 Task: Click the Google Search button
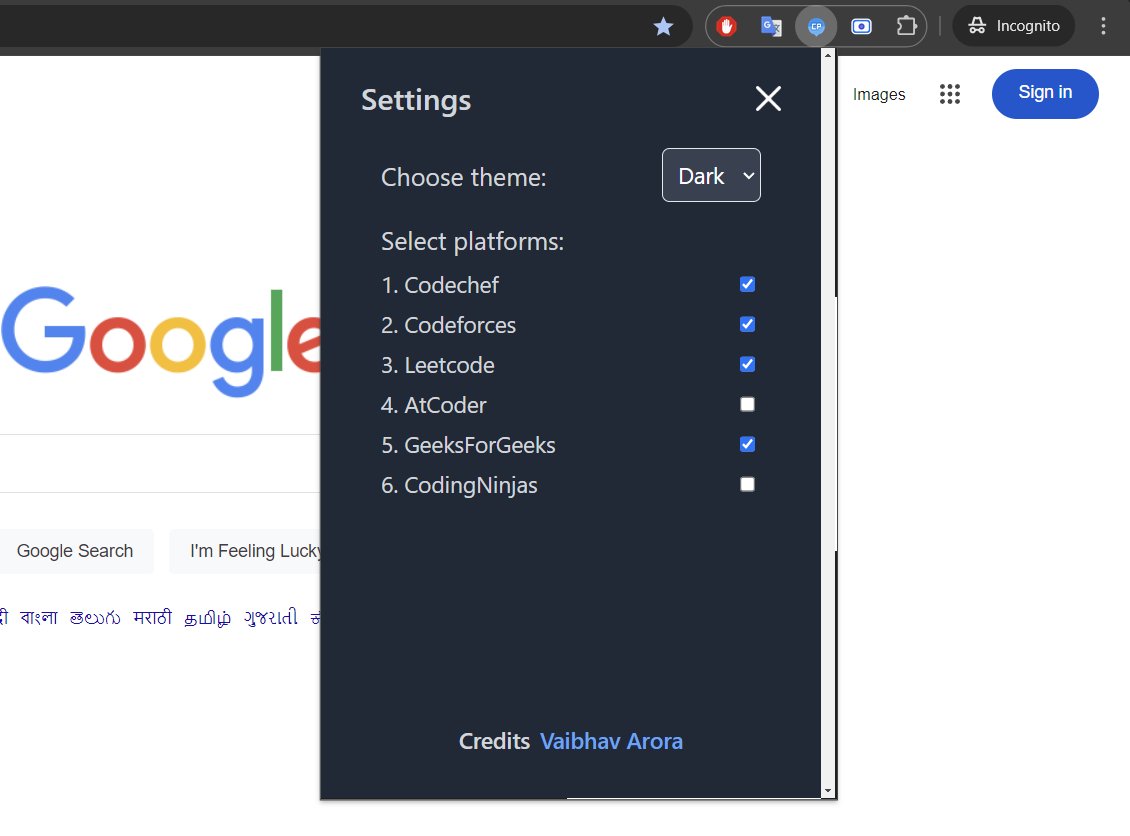point(75,551)
